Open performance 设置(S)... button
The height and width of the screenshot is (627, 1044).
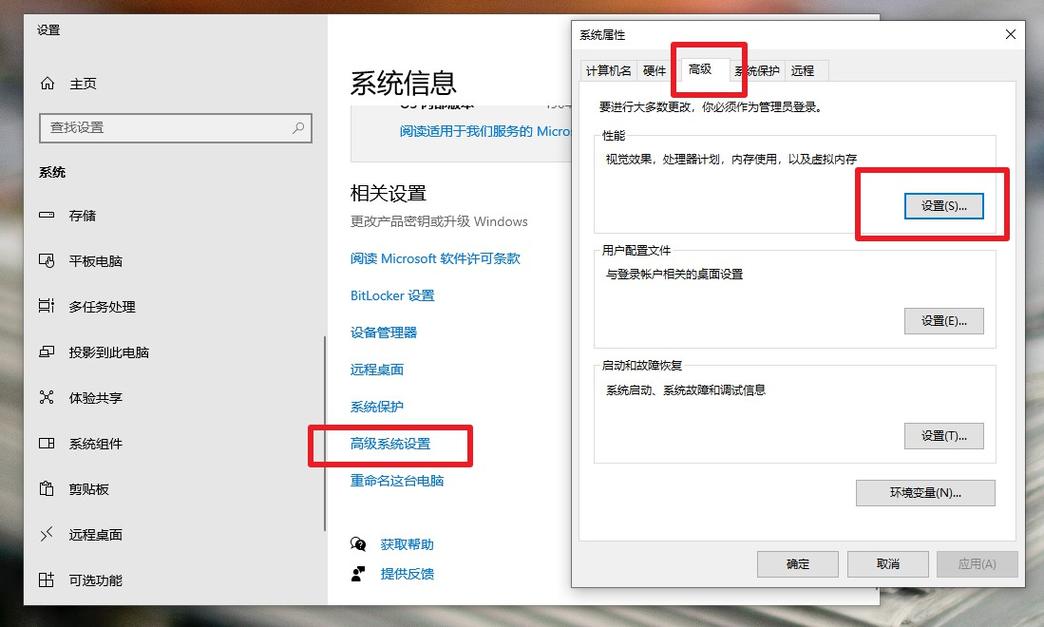943,206
